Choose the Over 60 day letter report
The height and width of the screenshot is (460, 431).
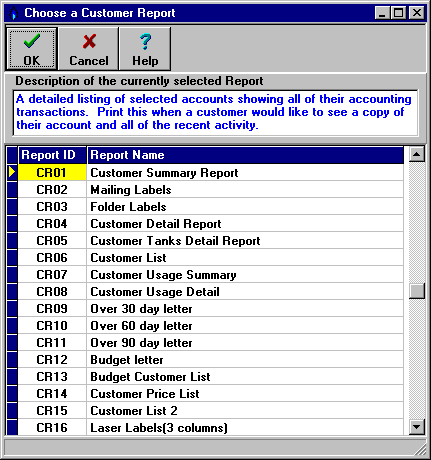click(x=211, y=326)
